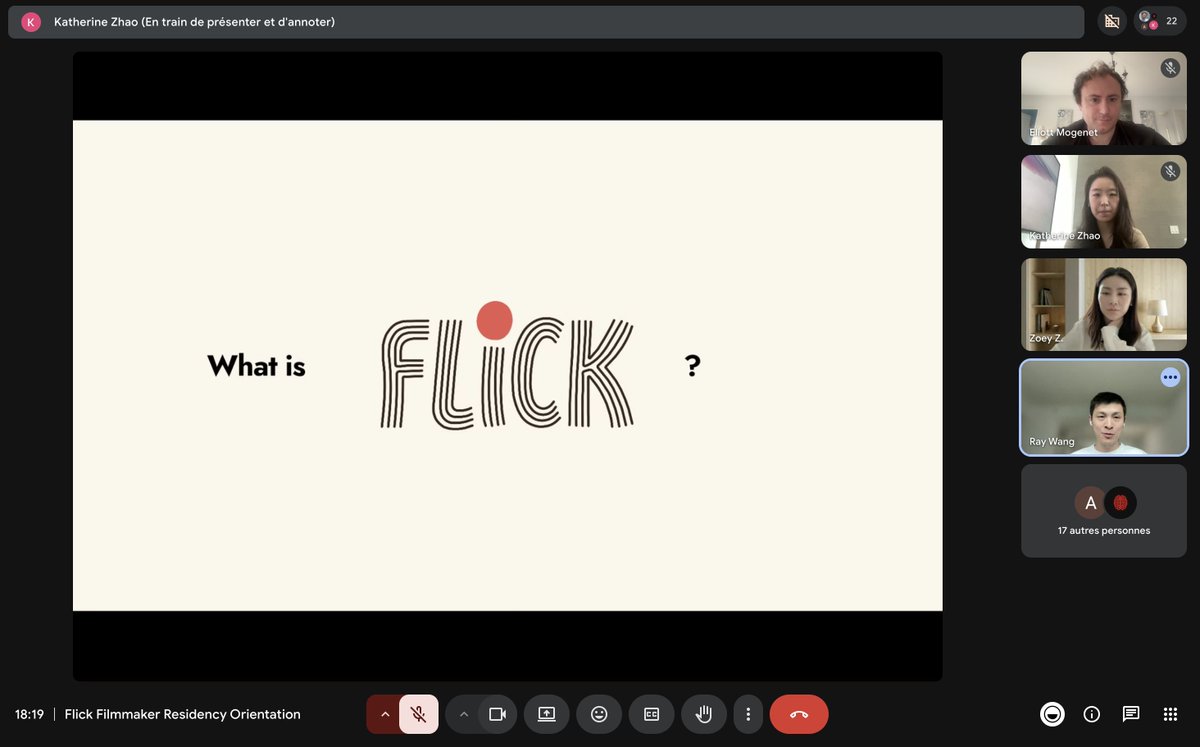Raise your hand
Viewport: 1200px width, 747px height.
(704, 714)
